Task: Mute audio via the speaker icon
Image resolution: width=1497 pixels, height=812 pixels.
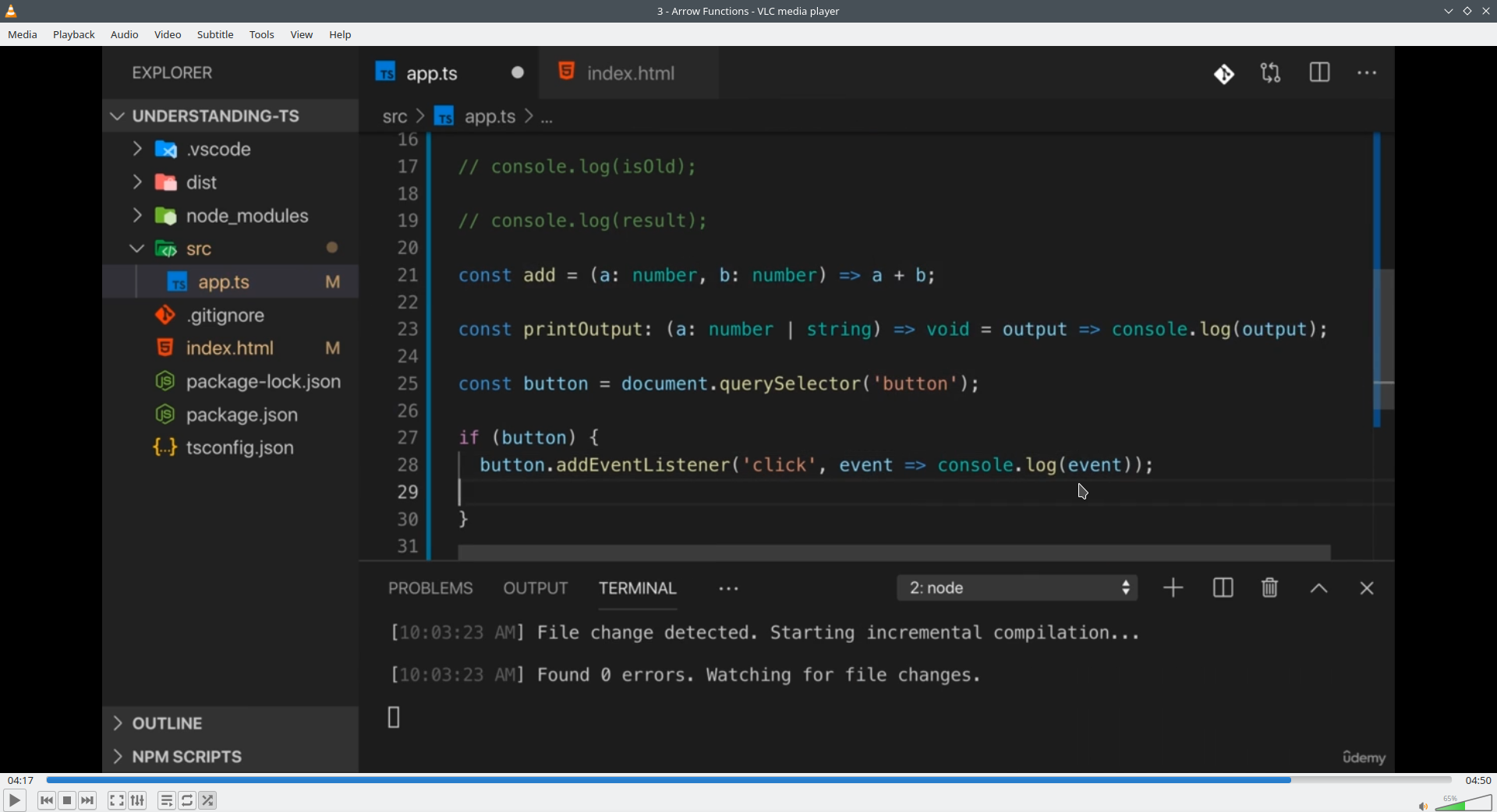Action: [x=1423, y=806]
